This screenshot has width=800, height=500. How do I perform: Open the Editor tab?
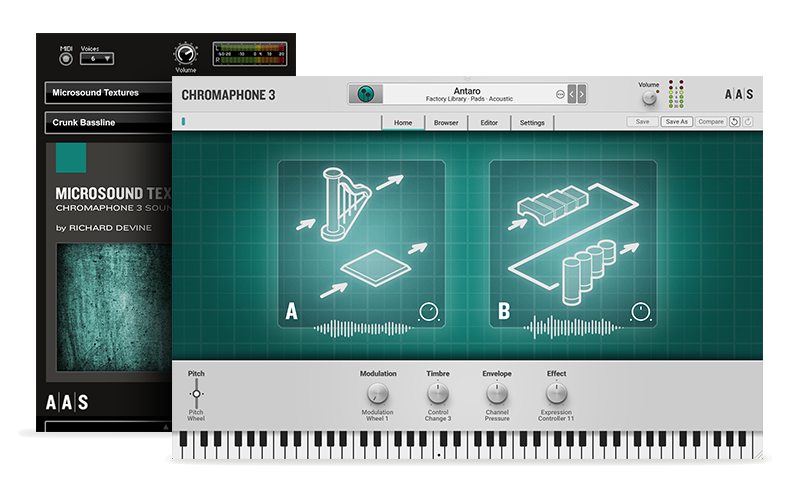(489, 123)
